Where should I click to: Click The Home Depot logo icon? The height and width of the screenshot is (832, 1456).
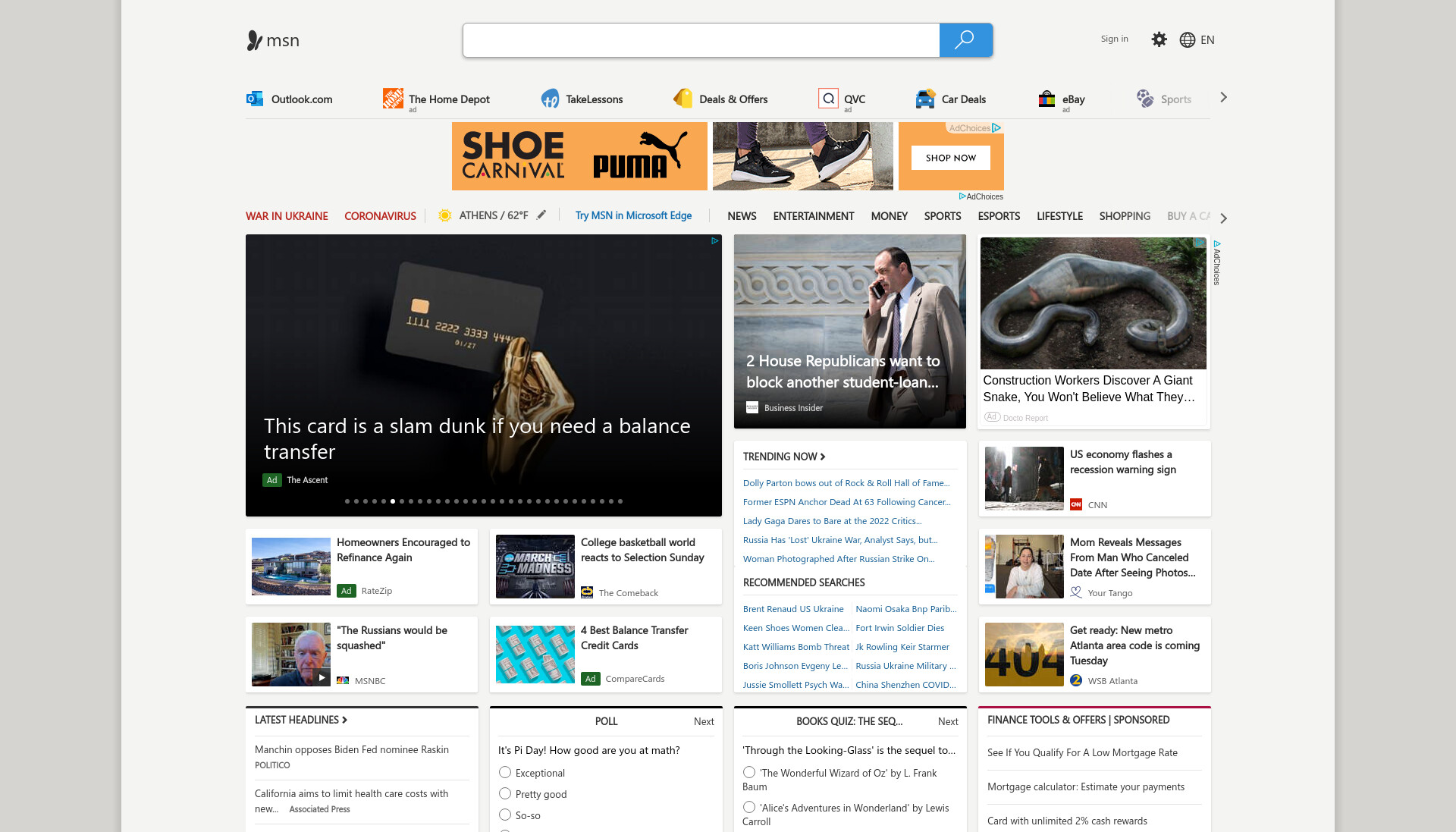coord(393,99)
